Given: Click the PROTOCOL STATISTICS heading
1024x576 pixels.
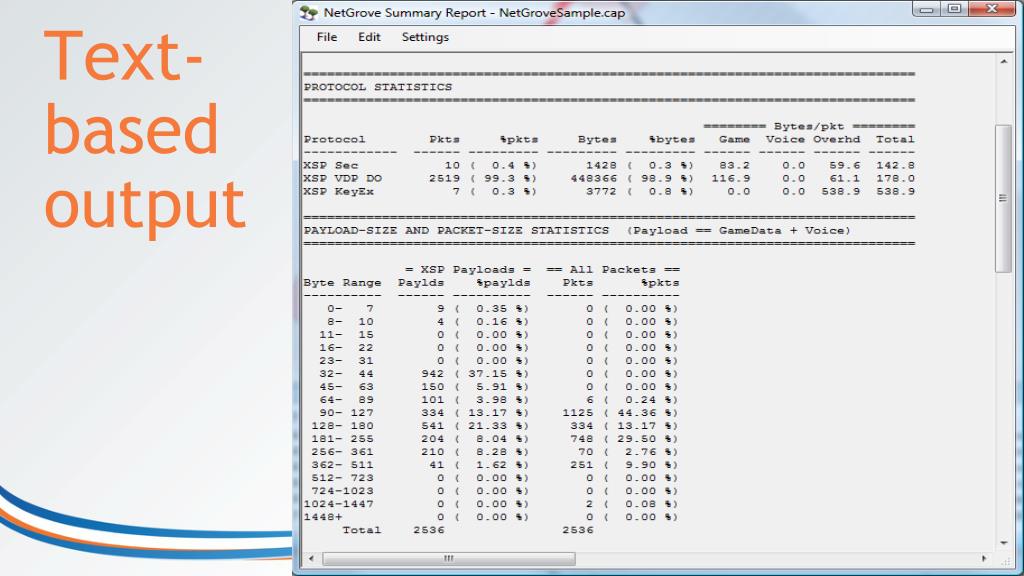Looking at the screenshot, I should point(377,87).
